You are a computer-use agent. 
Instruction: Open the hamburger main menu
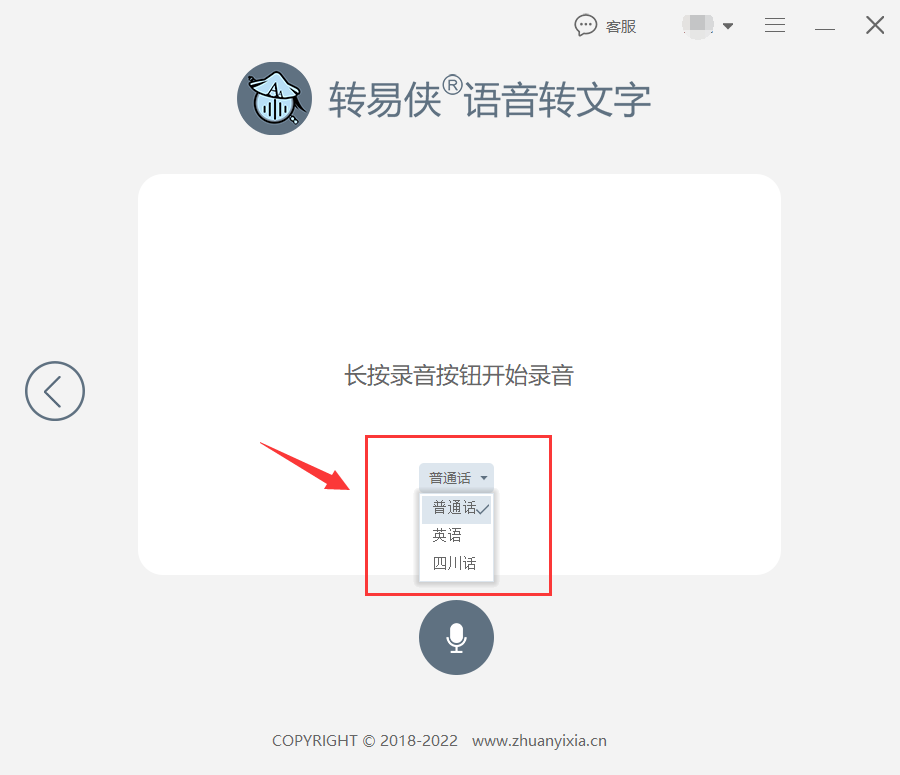pos(775,25)
